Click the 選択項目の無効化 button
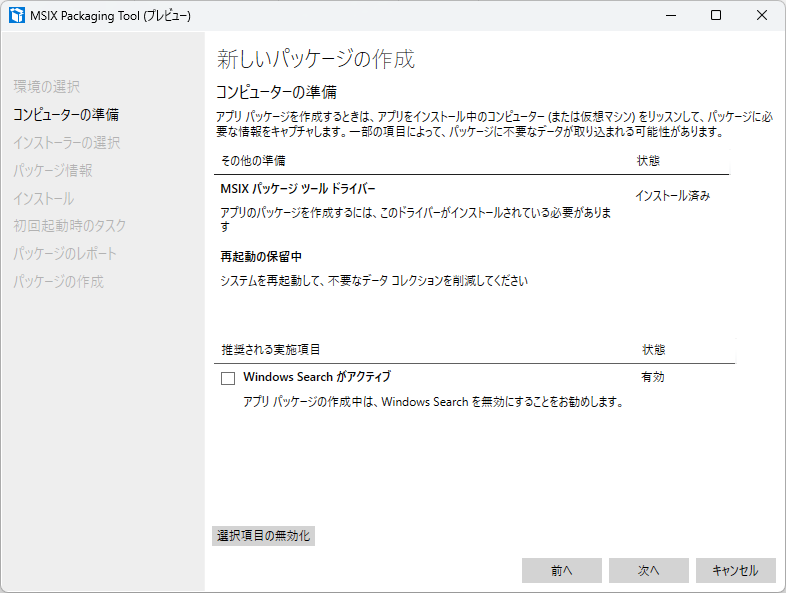The image size is (786, 593). 263,536
